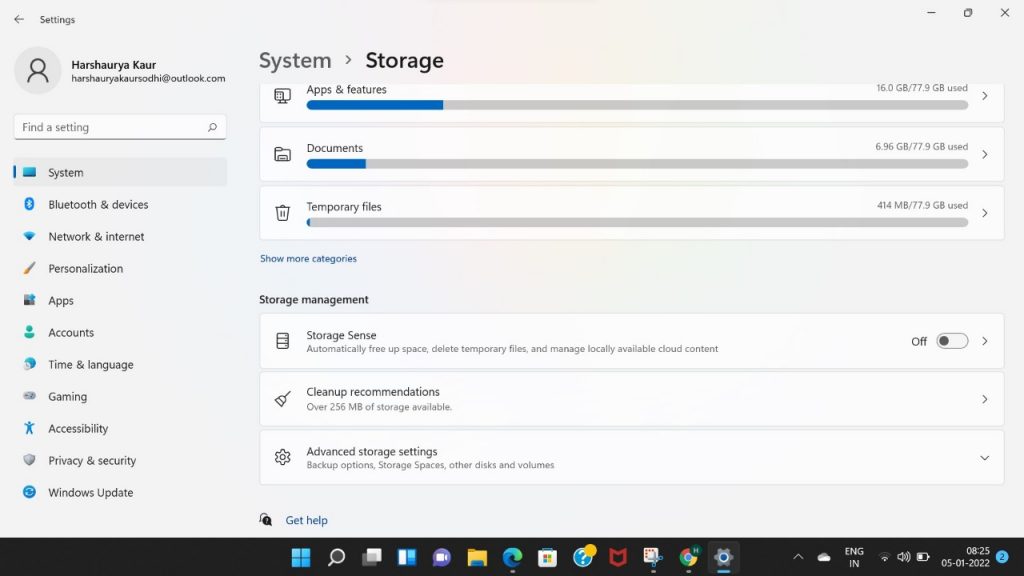The image size is (1024, 576).
Task: Click the Documents folder icon
Action: point(282,155)
